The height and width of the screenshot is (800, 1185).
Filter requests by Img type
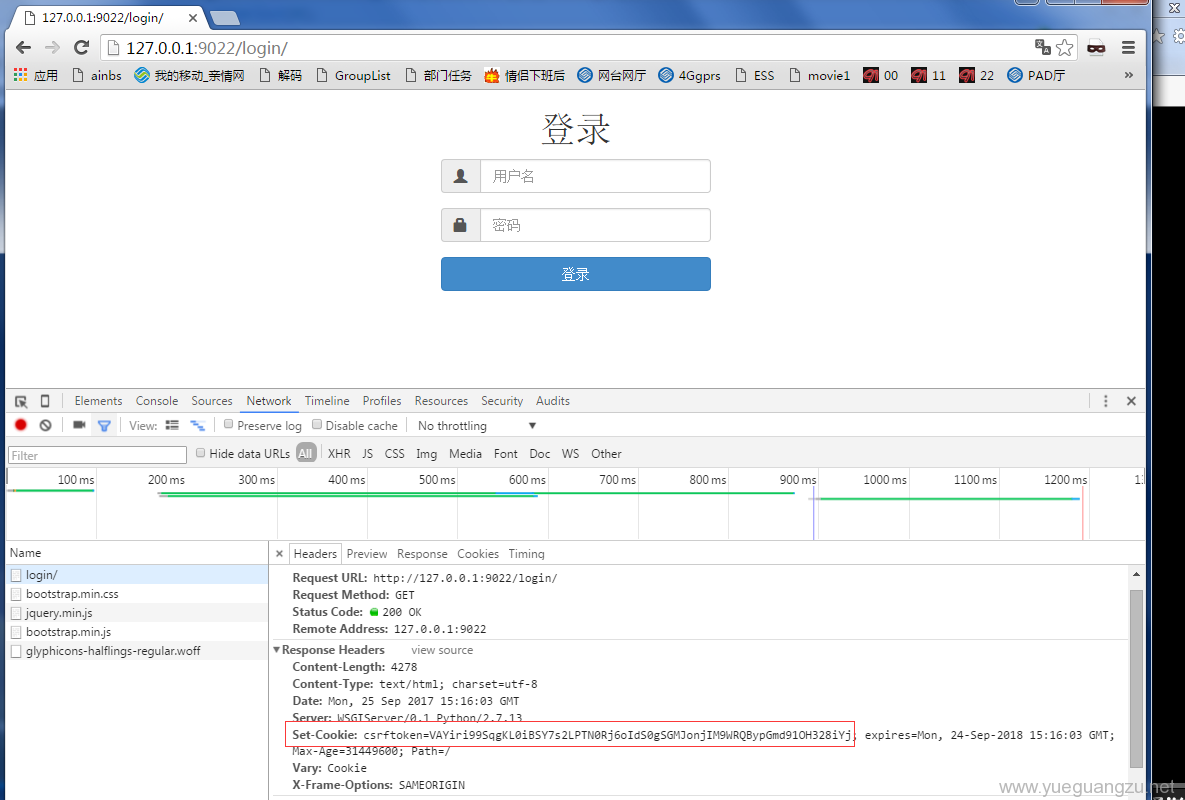426,454
